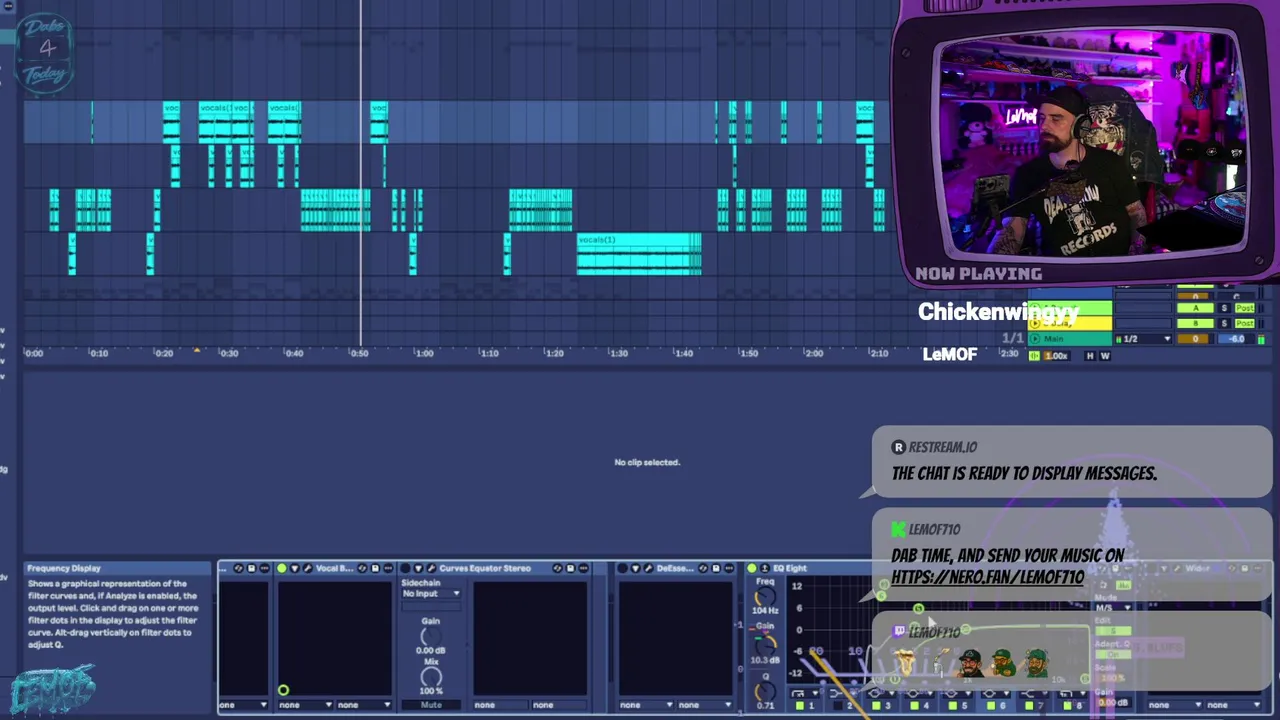
Task: Click wrench icon on Vocal B device
Action: point(307,568)
